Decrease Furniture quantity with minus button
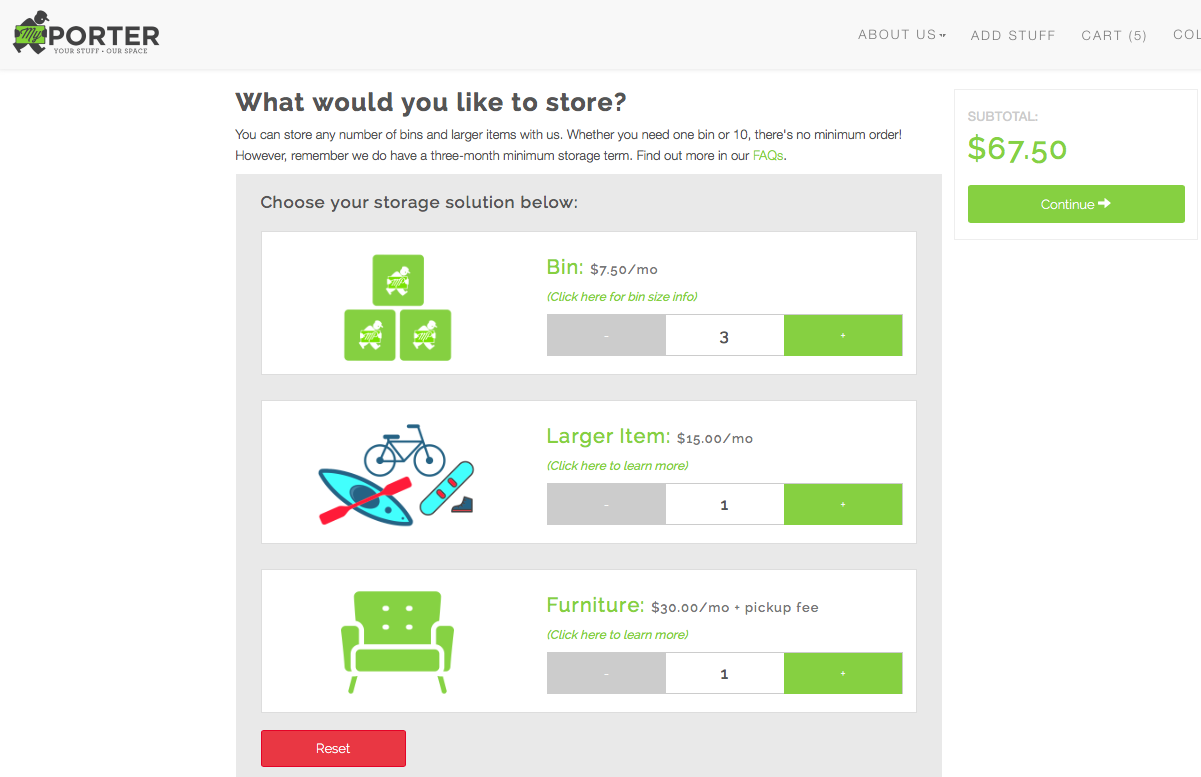 tap(606, 674)
